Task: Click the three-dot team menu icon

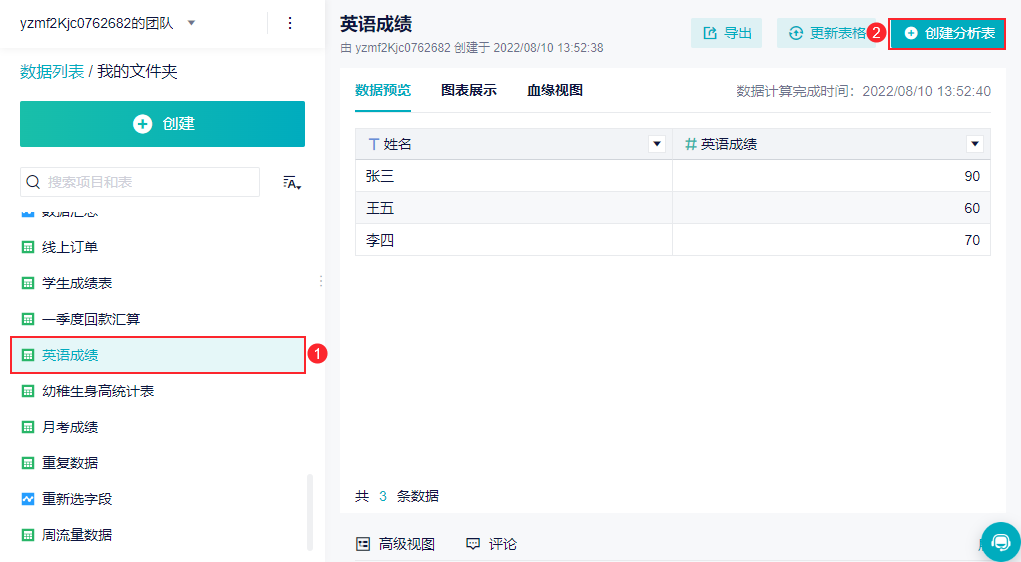Action: [x=290, y=23]
